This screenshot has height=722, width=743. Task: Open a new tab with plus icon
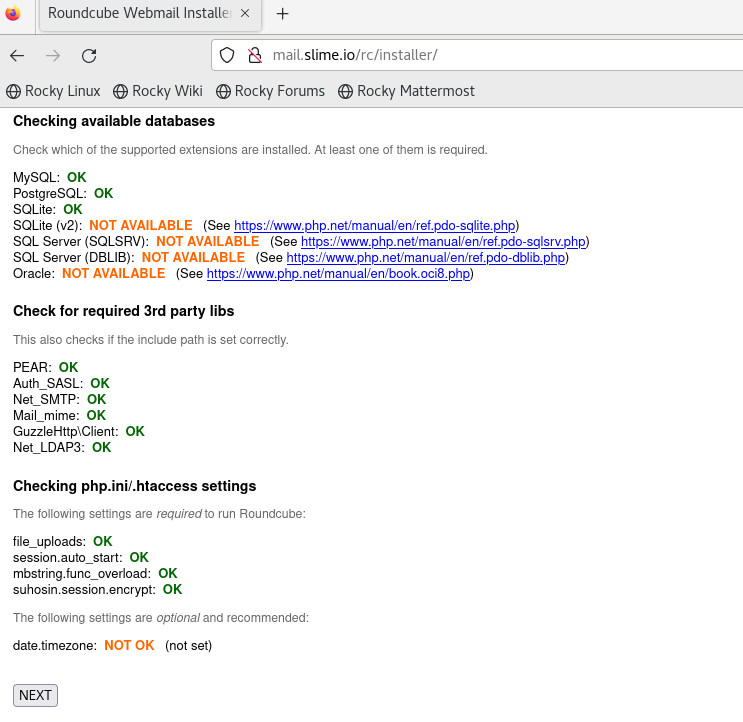click(282, 14)
